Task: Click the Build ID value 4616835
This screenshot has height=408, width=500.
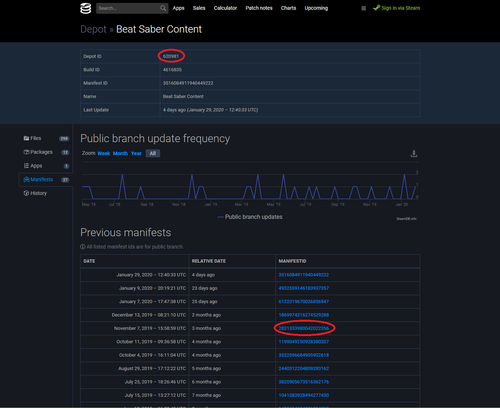Action: point(172,70)
